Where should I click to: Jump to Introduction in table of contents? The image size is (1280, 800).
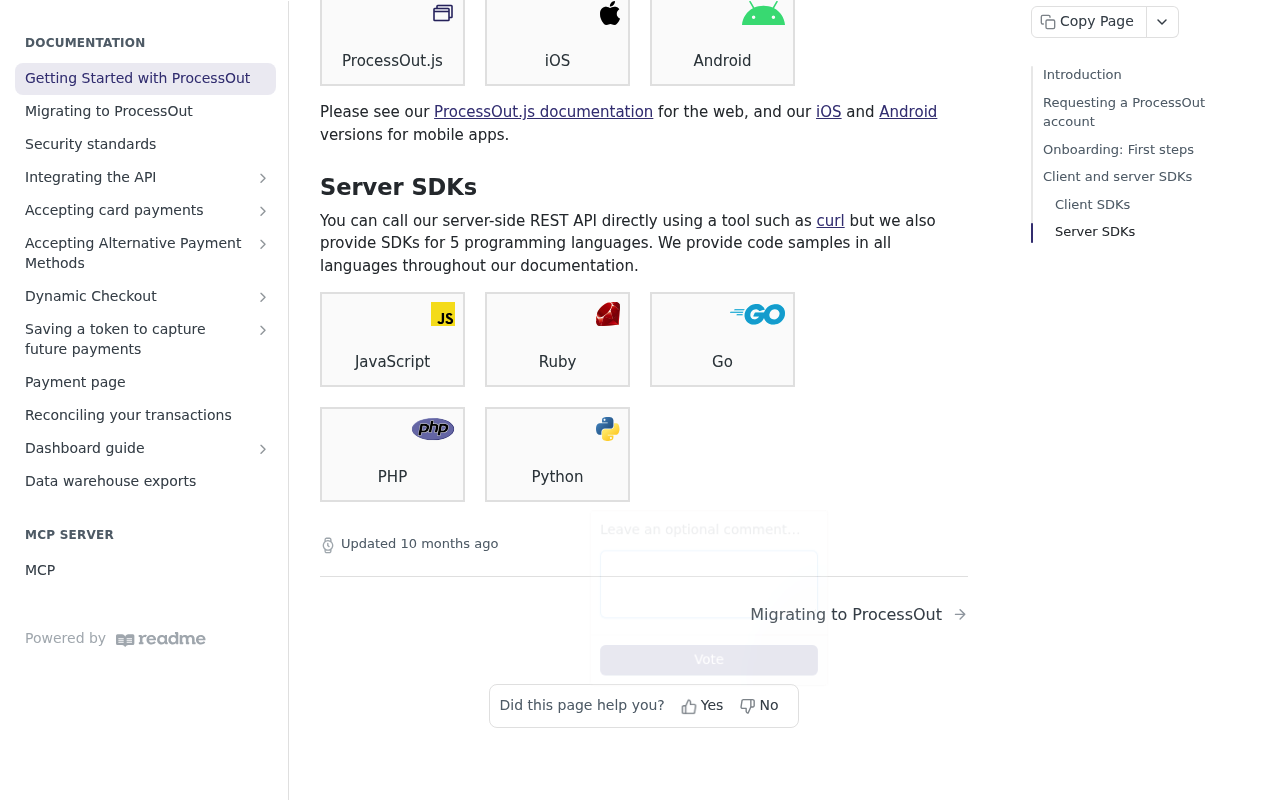[x=1082, y=75]
